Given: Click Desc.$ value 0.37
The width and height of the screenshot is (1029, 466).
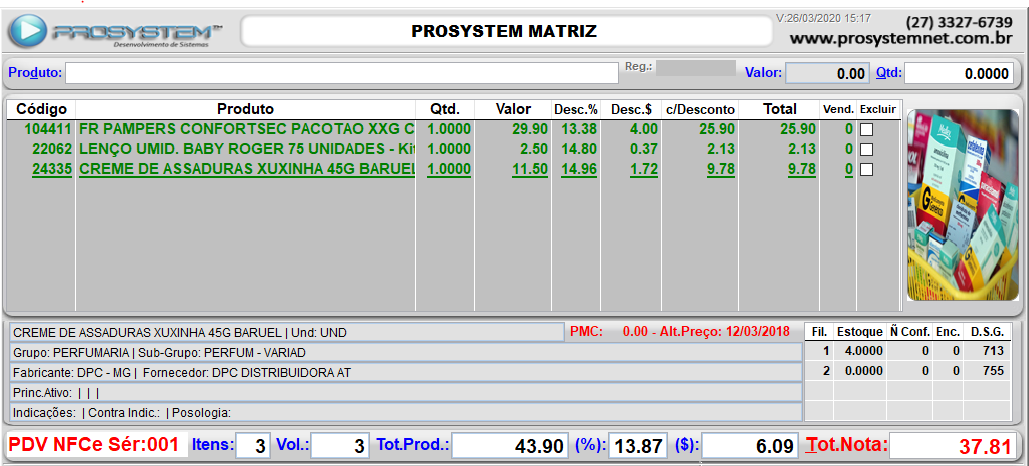Looking at the screenshot, I should tap(643, 149).
